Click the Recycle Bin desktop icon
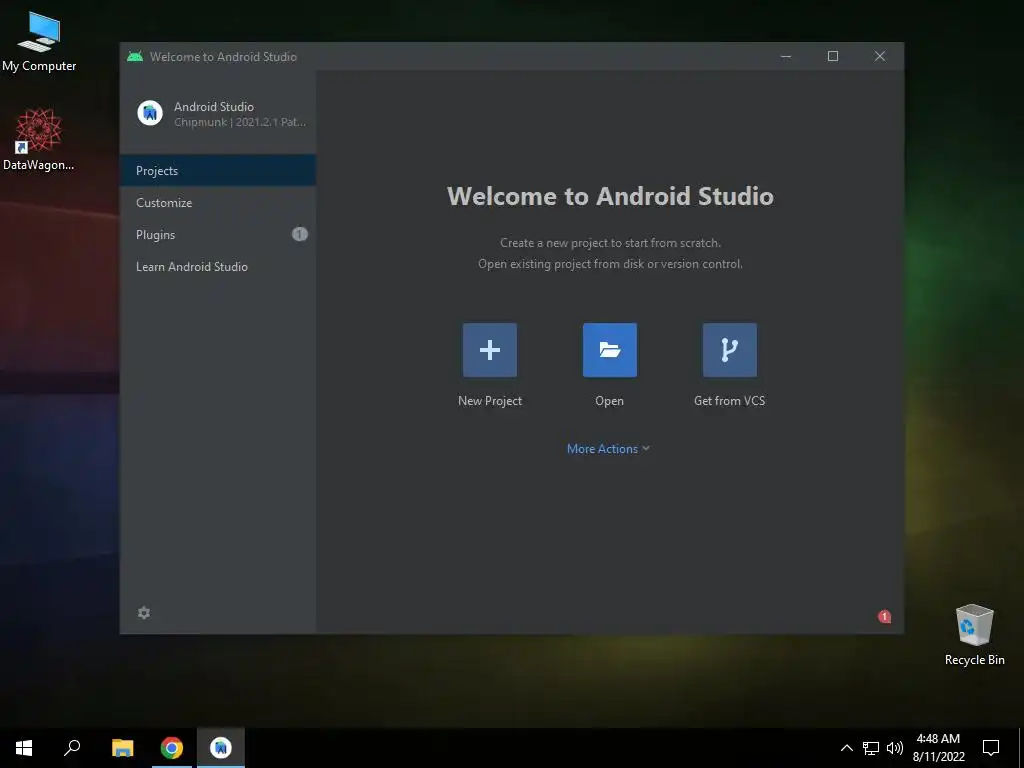This screenshot has height=768, width=1024. tap(974, 635)
